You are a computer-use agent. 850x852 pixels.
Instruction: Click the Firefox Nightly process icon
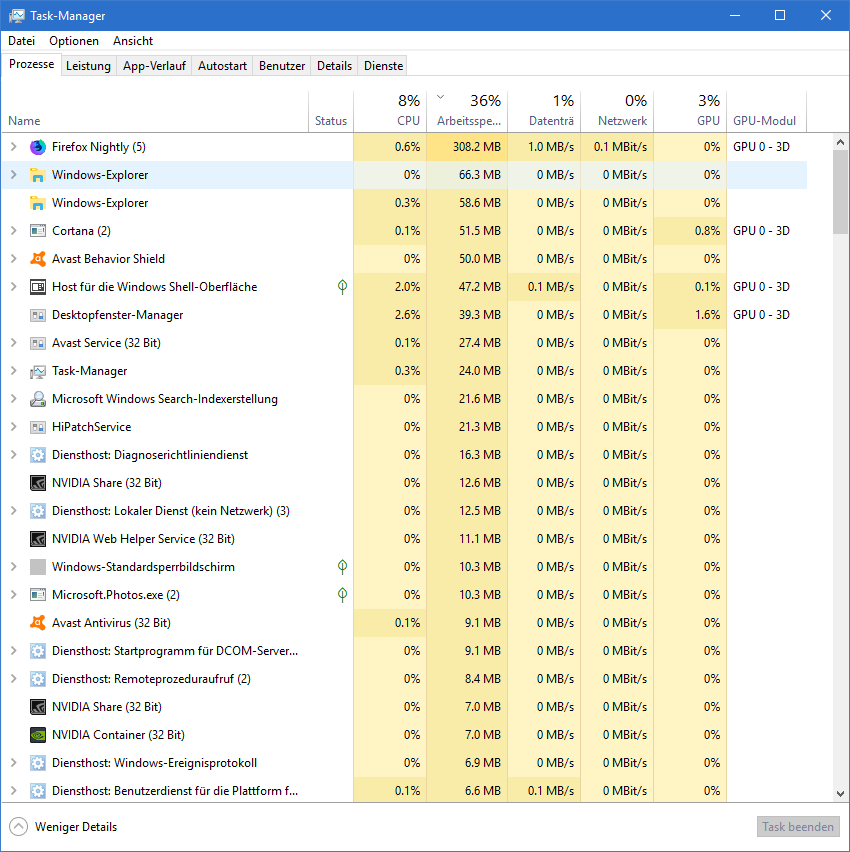(x=38, y=147)
